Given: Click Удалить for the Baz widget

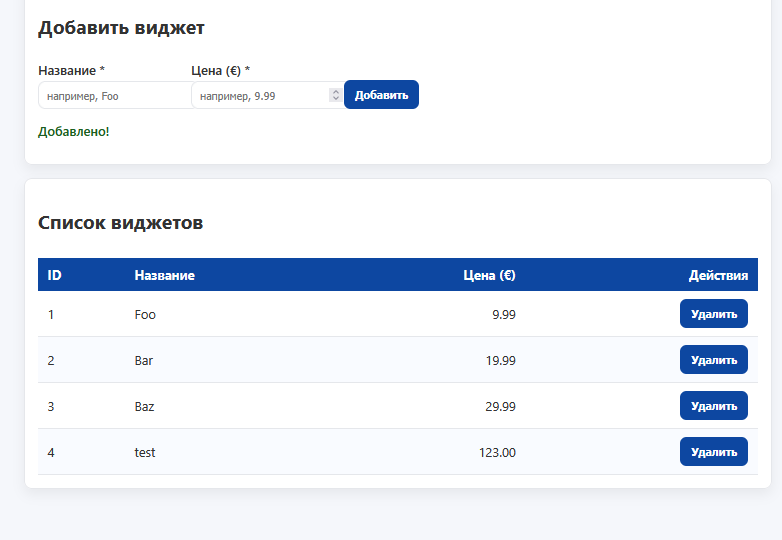Looking at the screenshot, I should point(713,406).
